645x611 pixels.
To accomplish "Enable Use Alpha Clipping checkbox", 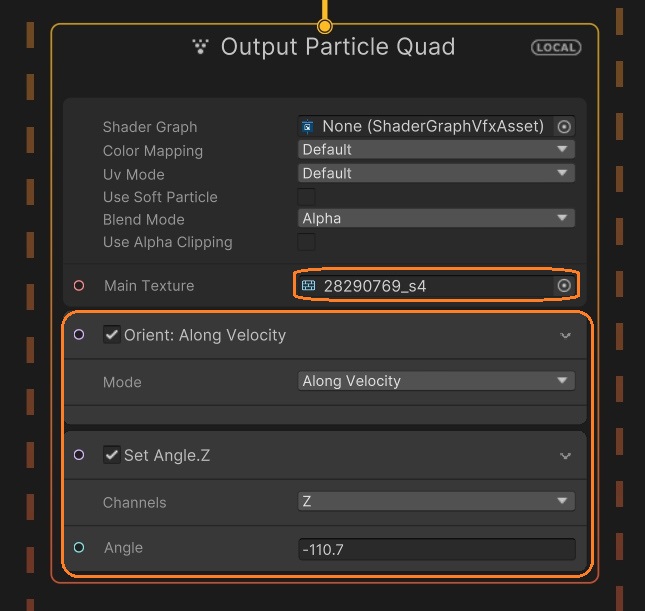I will pos(307,242).
